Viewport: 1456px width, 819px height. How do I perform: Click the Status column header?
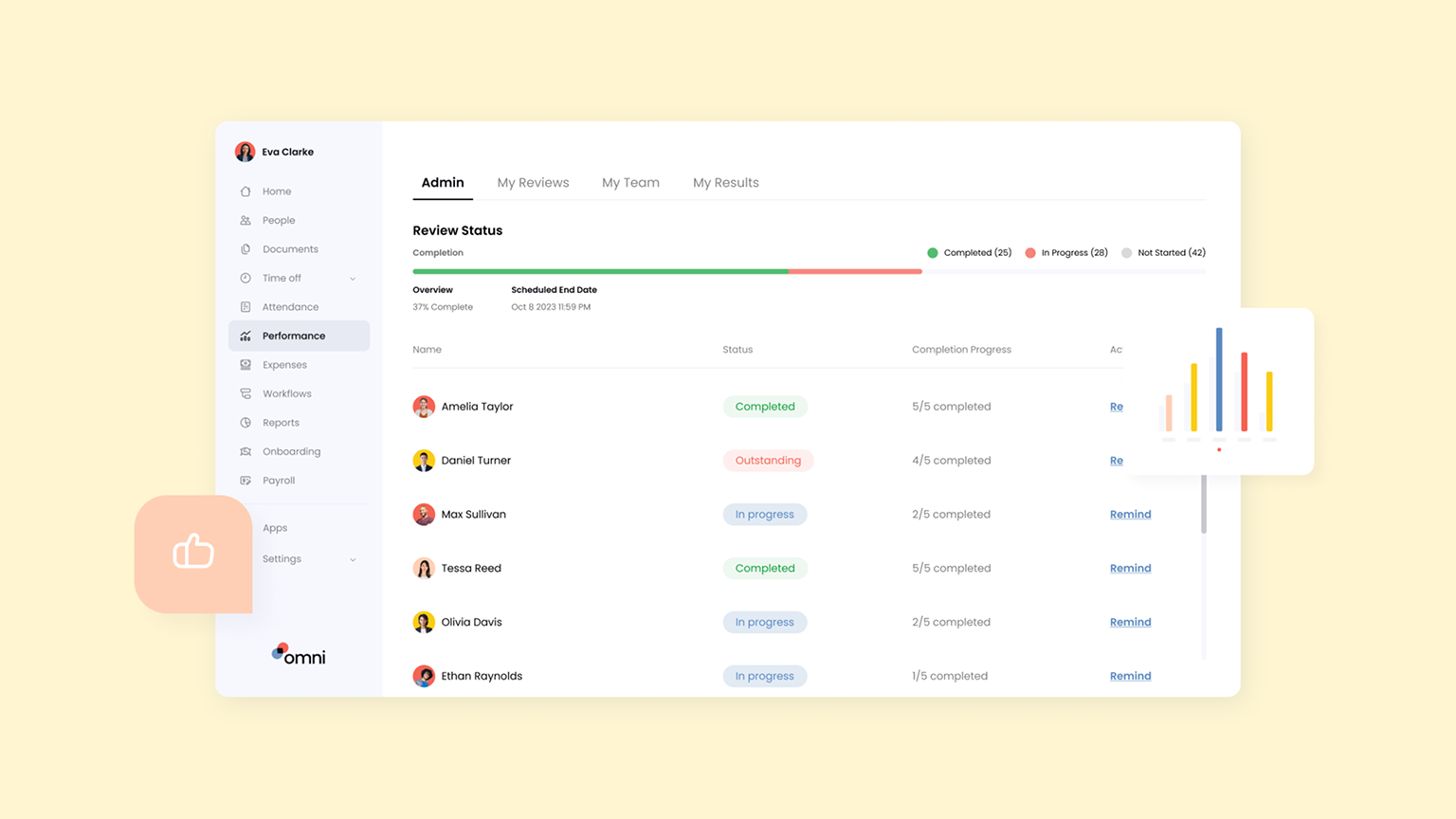tap(737, 350)
